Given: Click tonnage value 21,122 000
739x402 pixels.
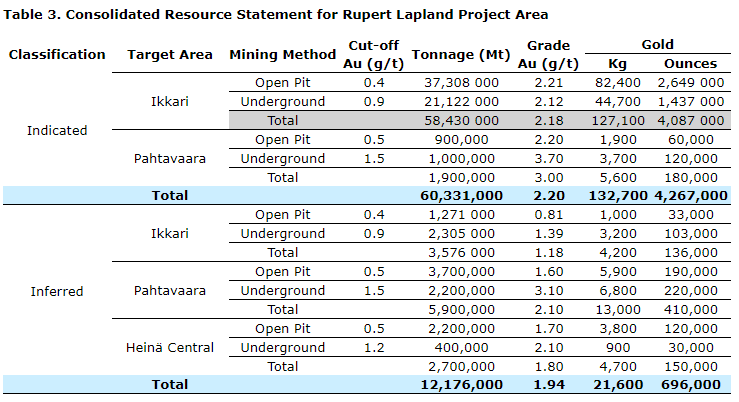Looking at the screenshot, I should coord(461,102).
